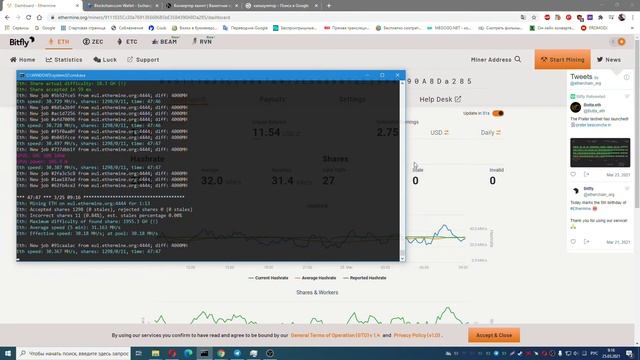The height and width of the screenshot is (360, 640).
Task: Open Microsoft Edge from taskbar
Action: [x=188, y=353]
